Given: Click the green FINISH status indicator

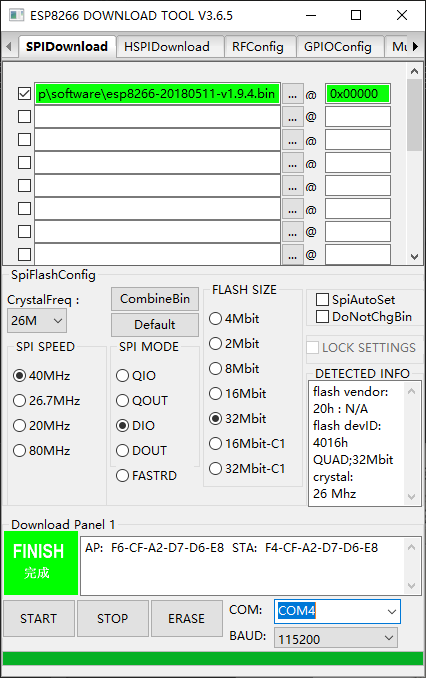Looking at the screenshot, I should (41, 563).
